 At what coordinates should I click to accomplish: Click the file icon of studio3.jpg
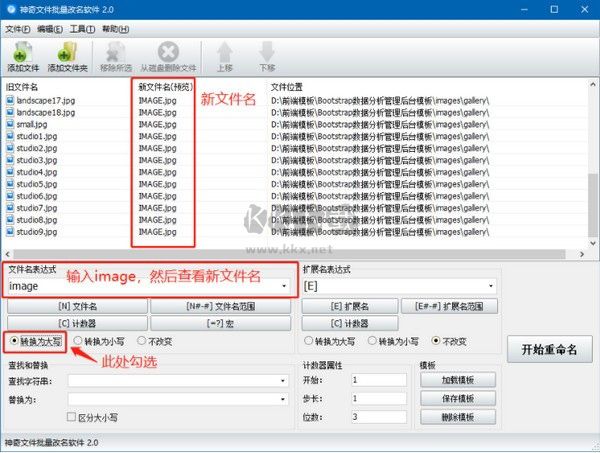click(10, 160)
